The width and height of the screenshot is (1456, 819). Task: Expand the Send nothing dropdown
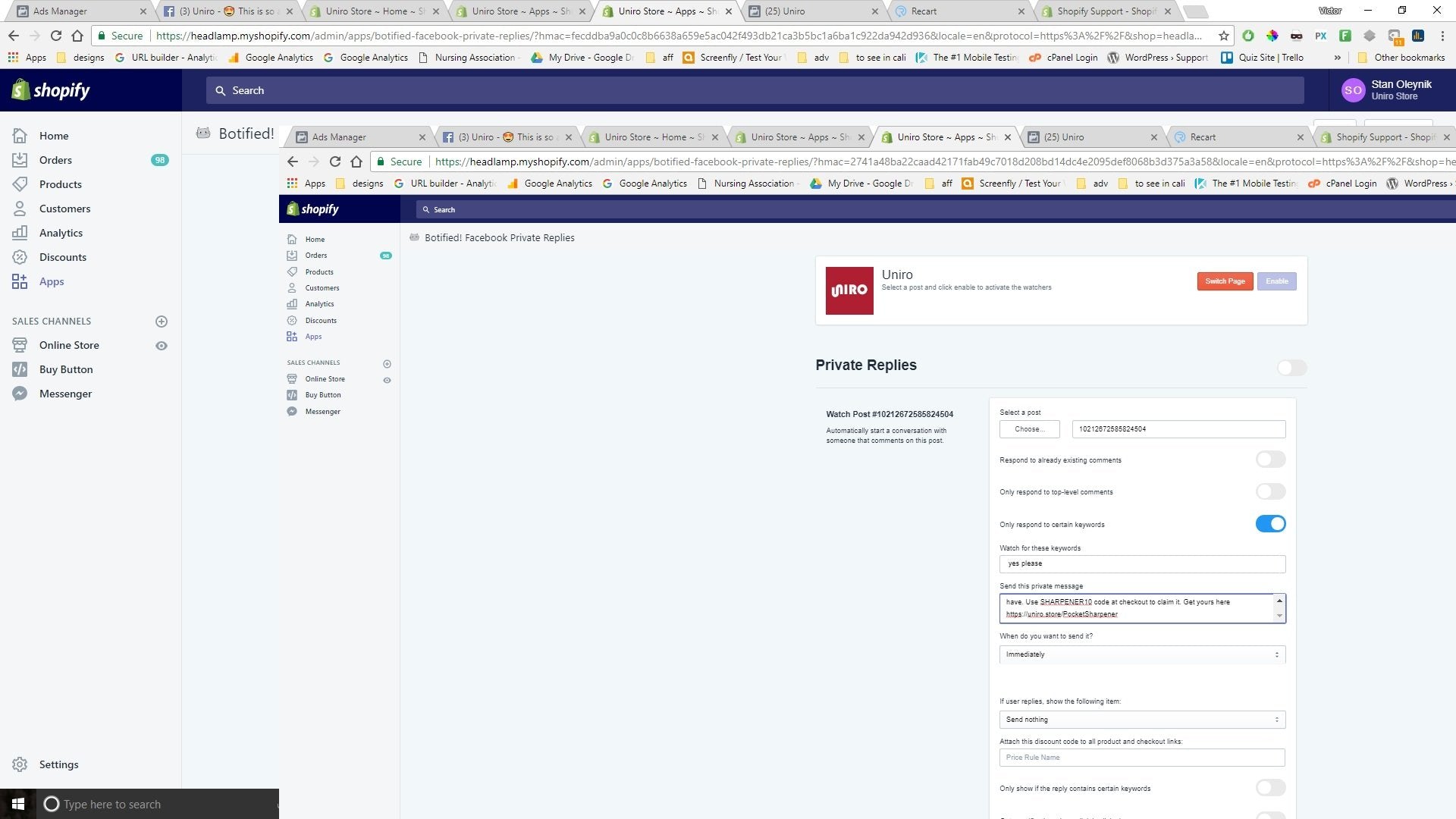(x=1141, y=720)
